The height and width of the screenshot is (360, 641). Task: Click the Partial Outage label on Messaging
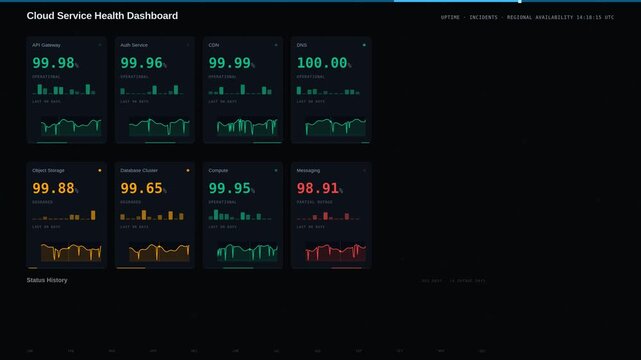pos(314,202)
